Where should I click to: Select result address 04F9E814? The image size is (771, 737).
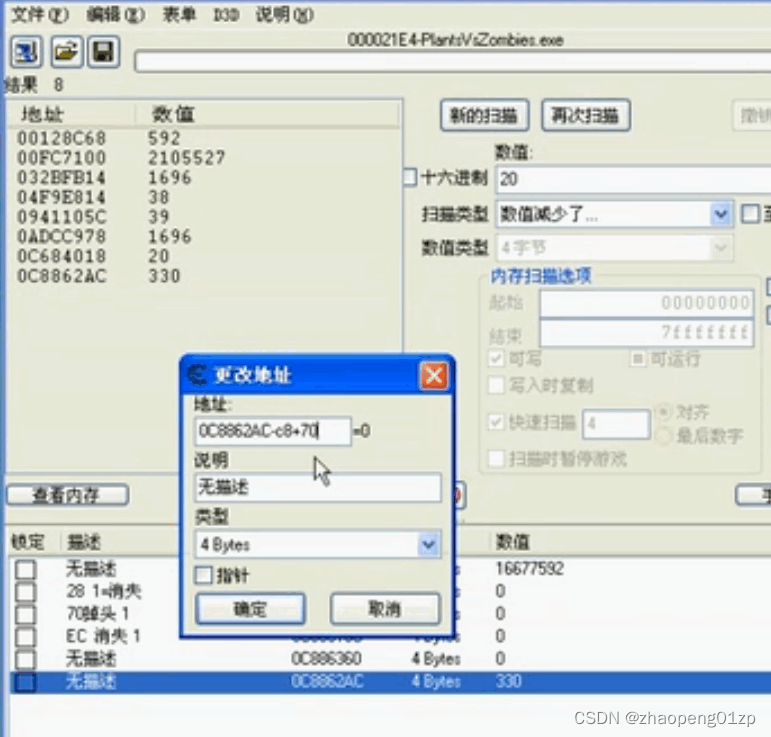coord(61,197)
